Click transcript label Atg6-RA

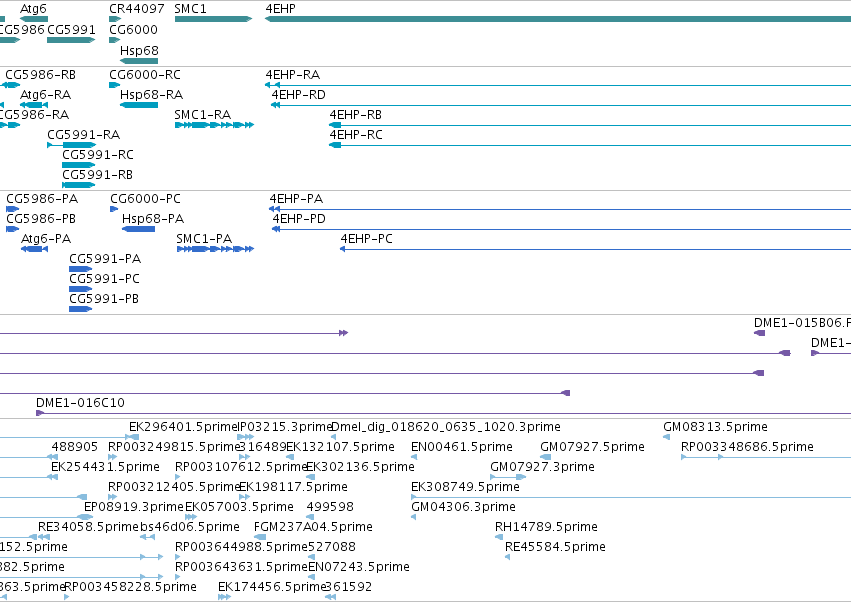[x=46, y=94]
